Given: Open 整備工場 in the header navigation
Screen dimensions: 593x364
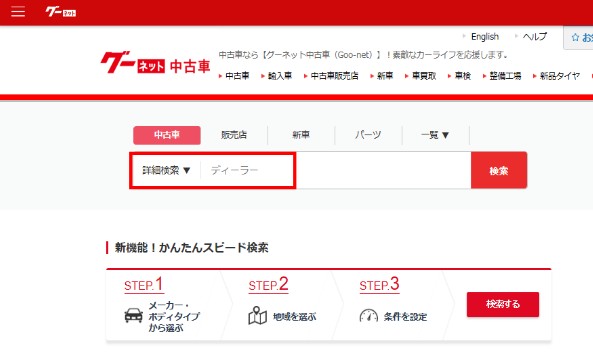Looking at the screenshot, I should pyautogui.click(x=505, y=76).
